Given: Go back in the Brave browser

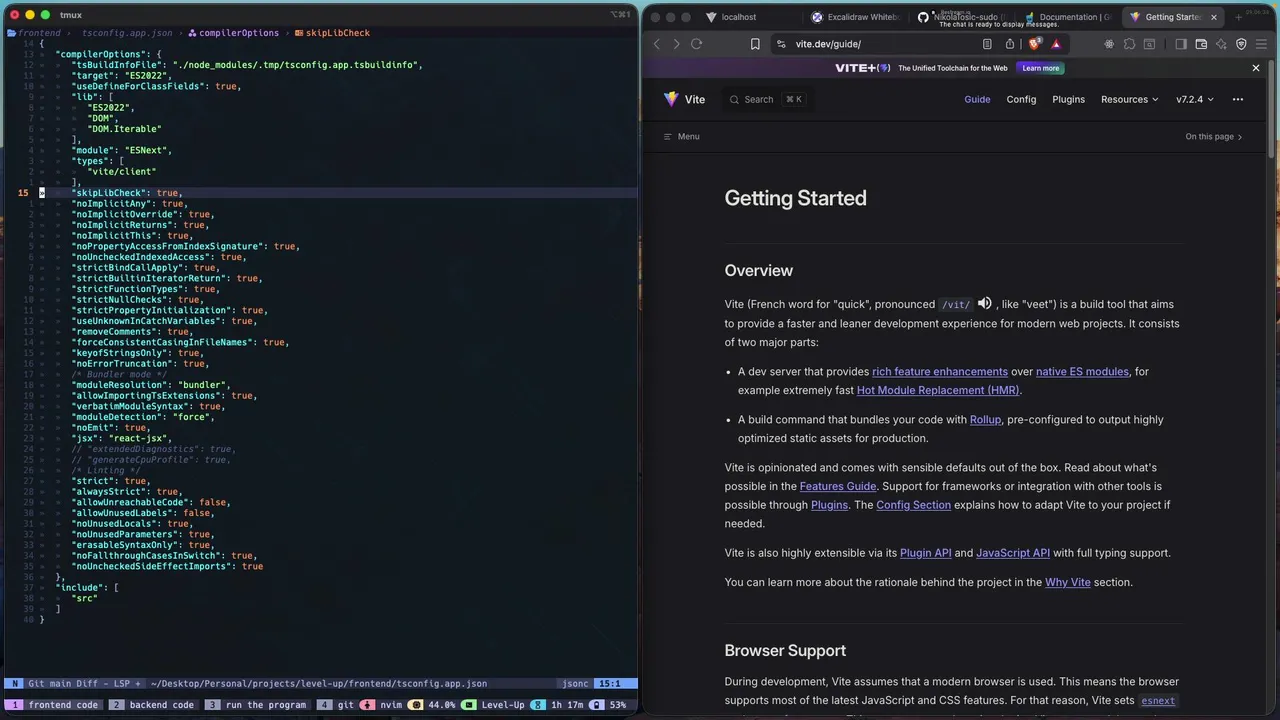Looking at the screenshot, I should tap(657, 44).
